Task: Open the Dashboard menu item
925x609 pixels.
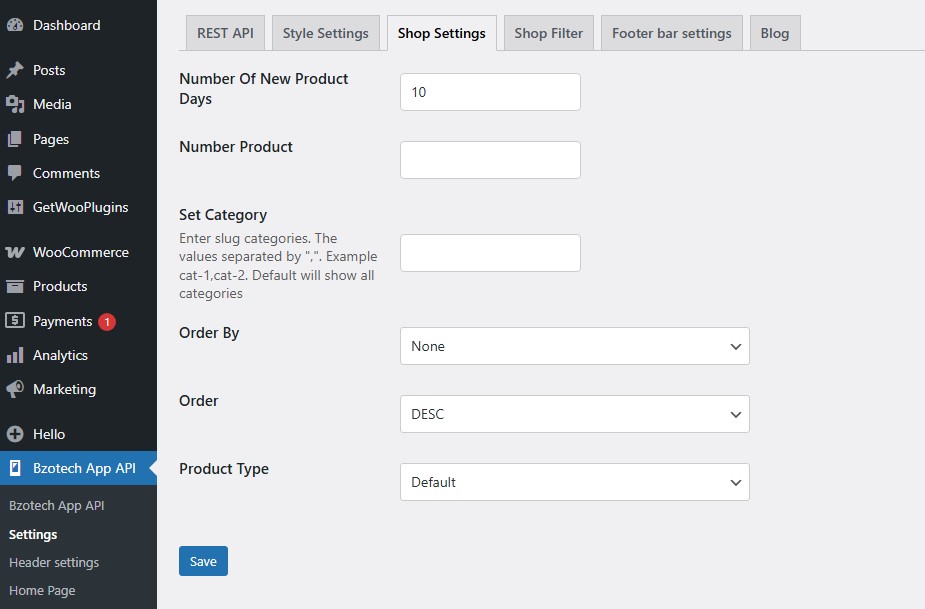Action: tap(78, 25)
